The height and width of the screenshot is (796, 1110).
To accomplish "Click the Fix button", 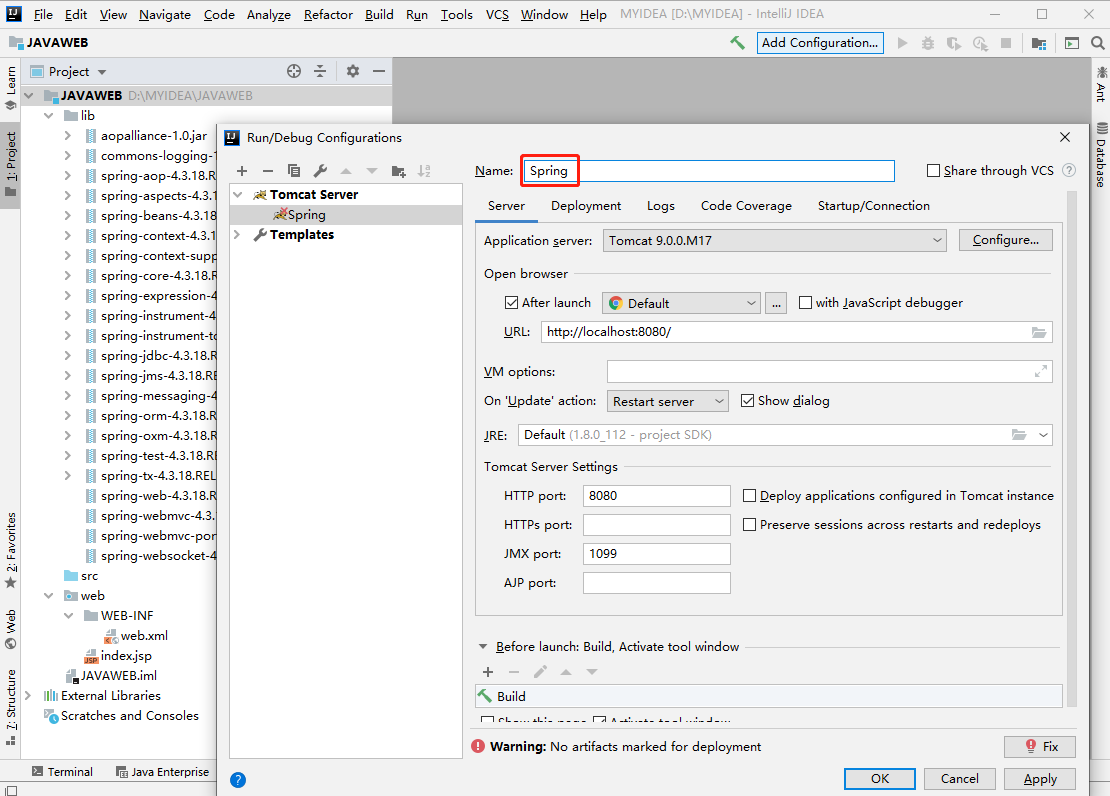I will click(x=1040, y=746).
